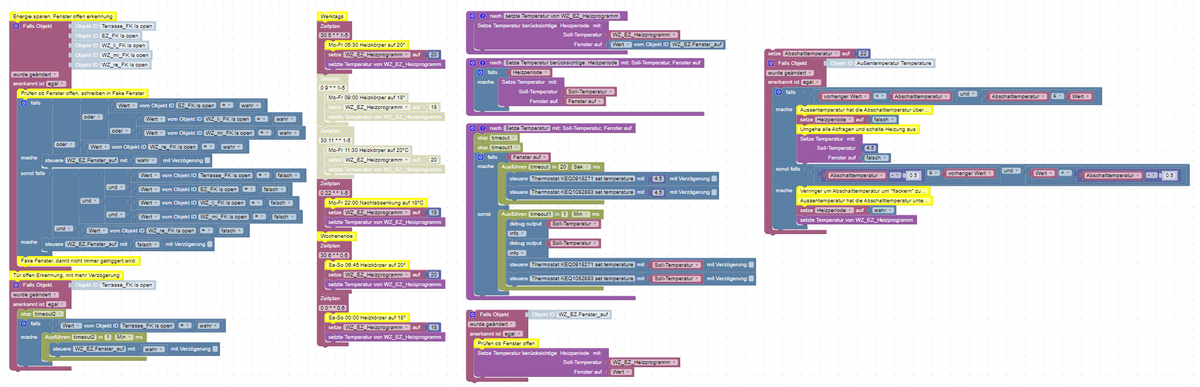This screenshot has height=387, width=1200.
Task: Click the help question-mark icon on 'setzte Temperatur von WZ_EZ_Heizprogramm' function
Action: (x=483, y=16)
